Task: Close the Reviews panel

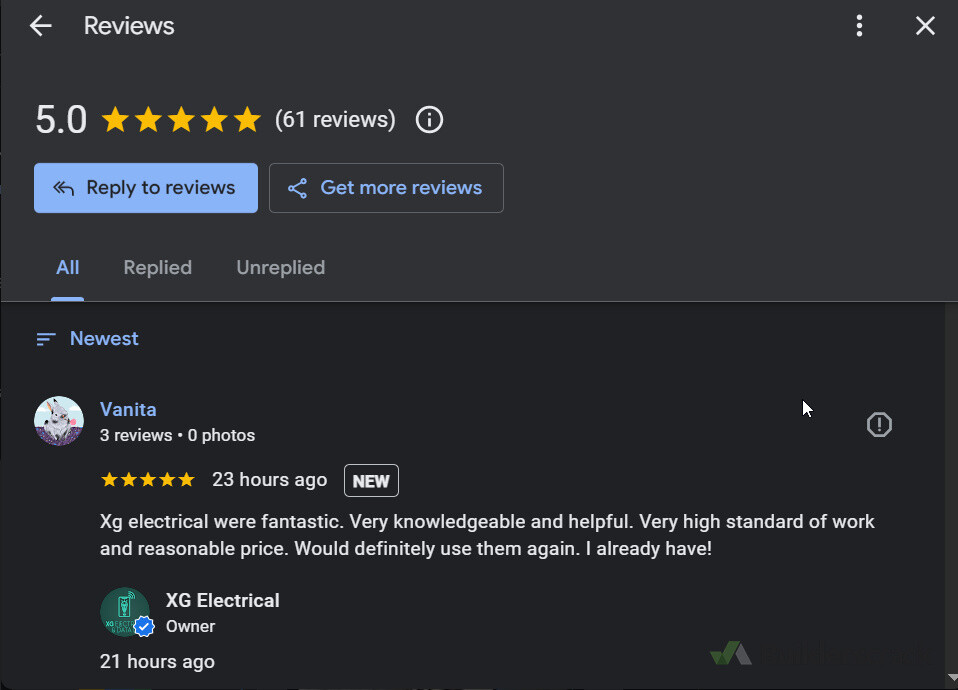Action: pyautogui.click(x=925, y=26)
